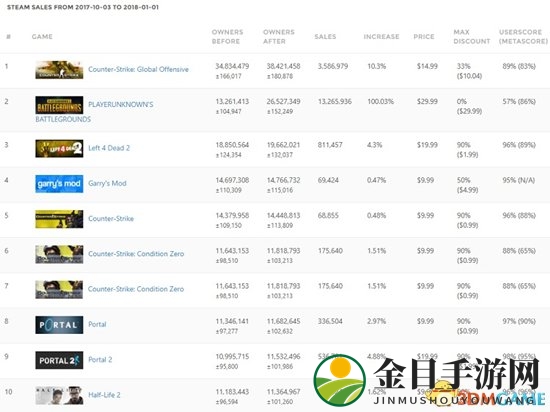Select the 57% (86%) userscore cell
Viewport: 550px width, 412px height.
(x=519, y=101)
